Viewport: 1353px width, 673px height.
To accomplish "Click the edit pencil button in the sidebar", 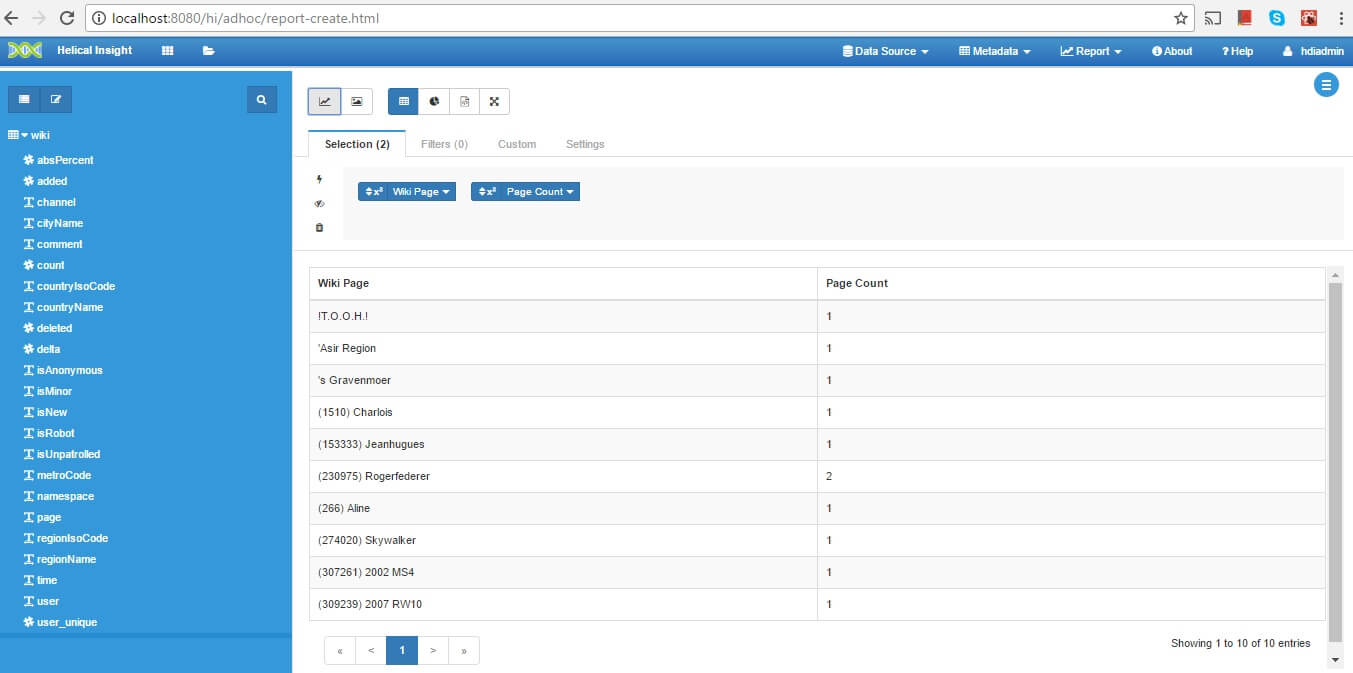I will click(56, 99).
